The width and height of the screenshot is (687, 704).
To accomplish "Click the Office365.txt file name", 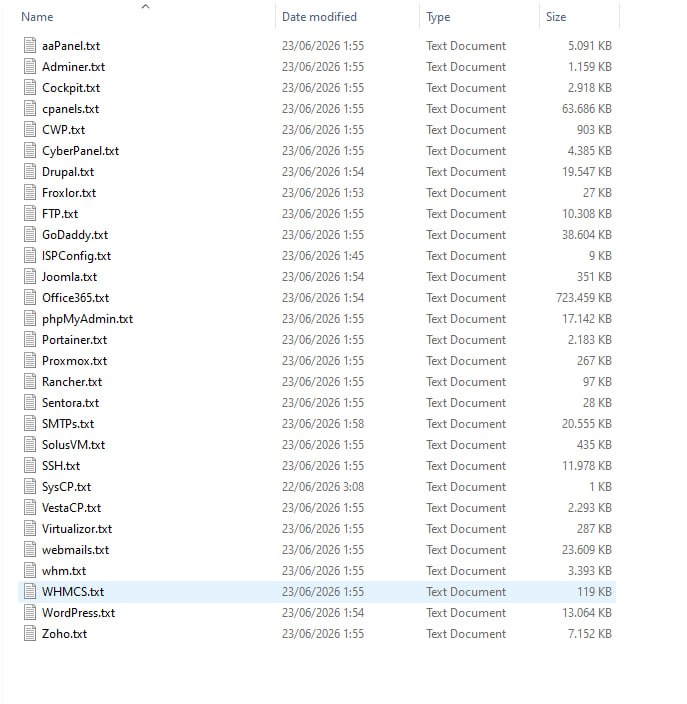I will [x=75, y=297].
